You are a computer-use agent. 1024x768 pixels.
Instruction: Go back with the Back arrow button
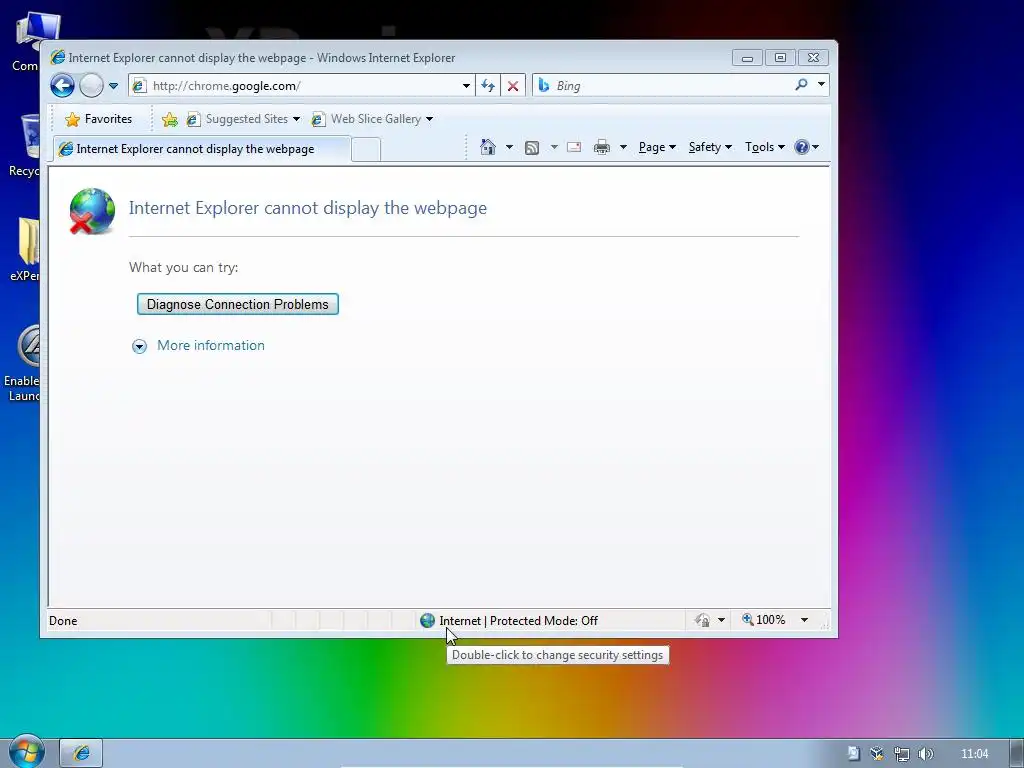[x=63, y=86]
